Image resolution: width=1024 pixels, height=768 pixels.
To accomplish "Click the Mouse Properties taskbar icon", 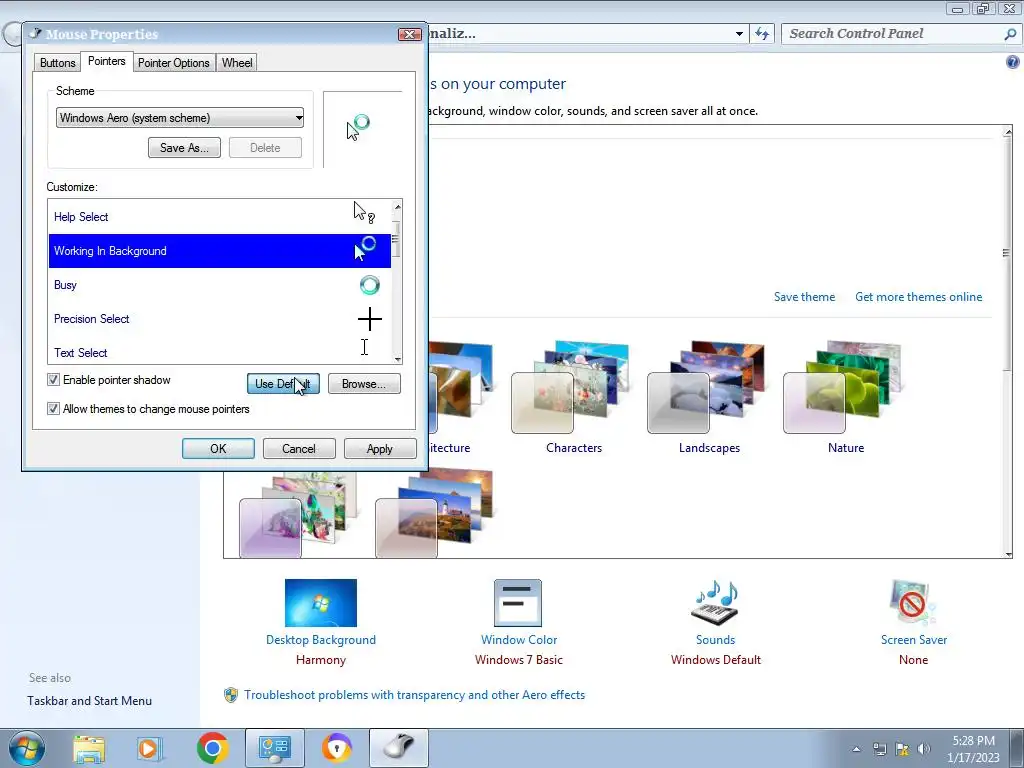I will (x=399, y=748).
